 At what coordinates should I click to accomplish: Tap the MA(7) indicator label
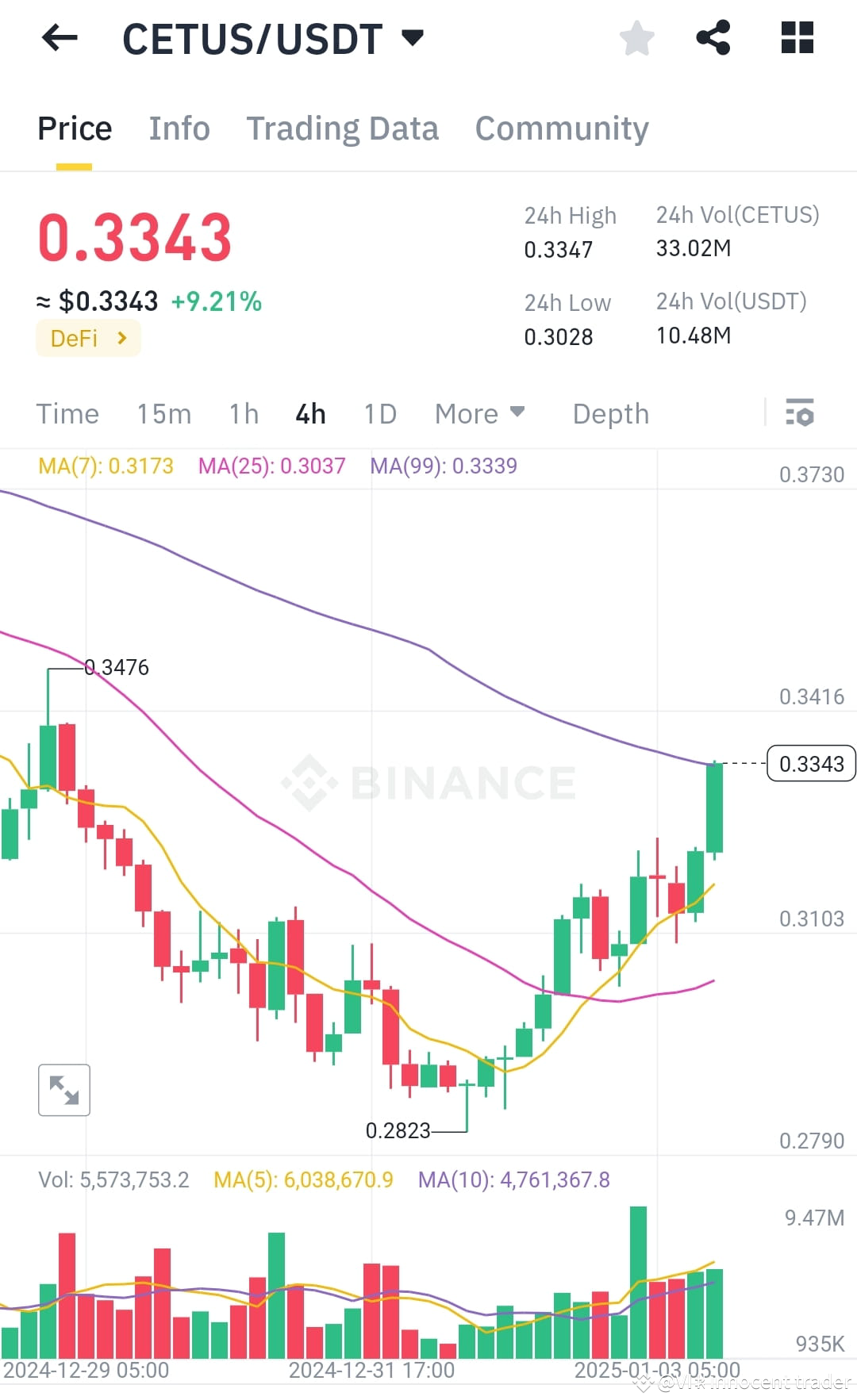(x=106, y=466)
